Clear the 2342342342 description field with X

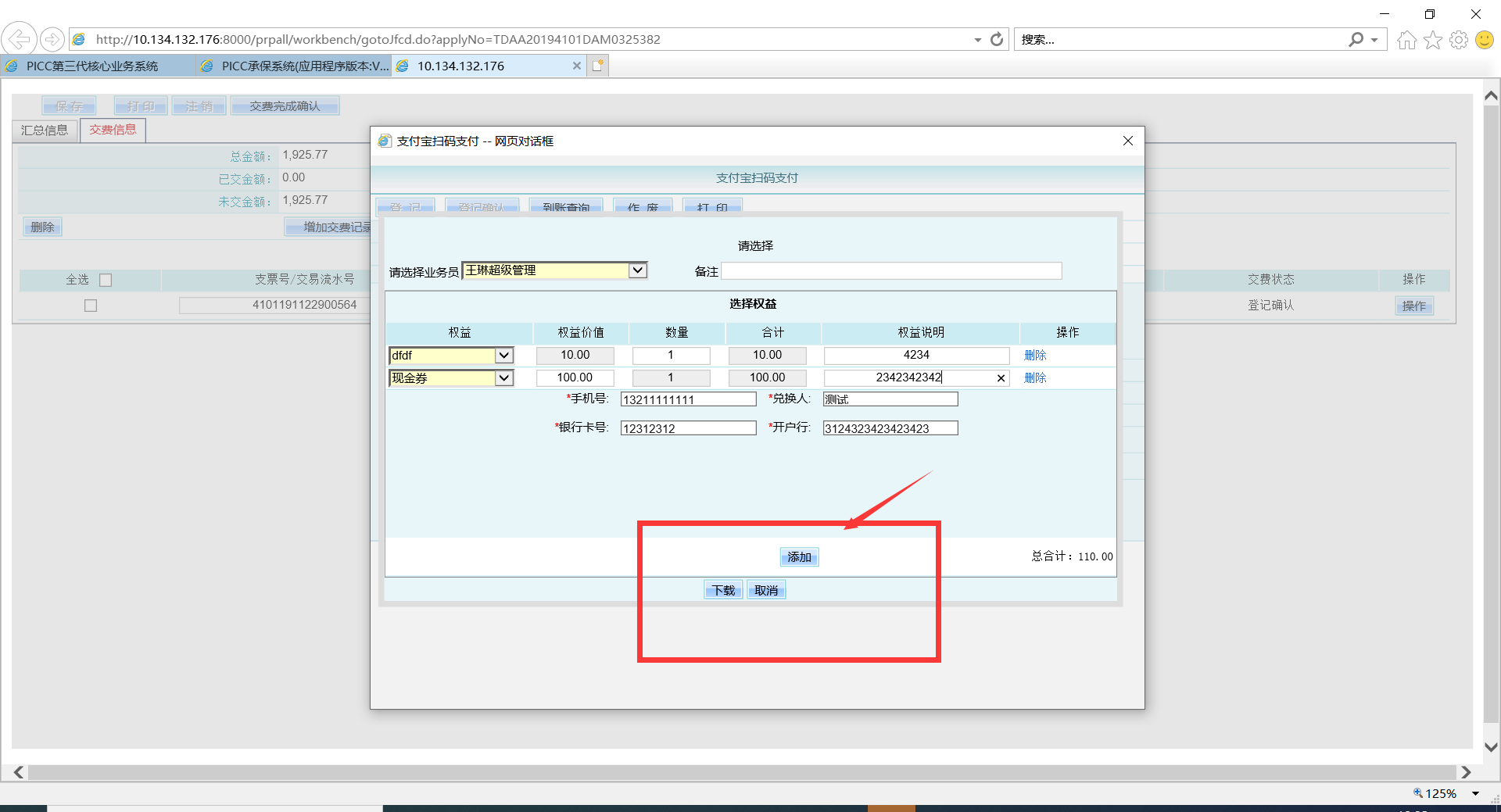point(1001,378)
